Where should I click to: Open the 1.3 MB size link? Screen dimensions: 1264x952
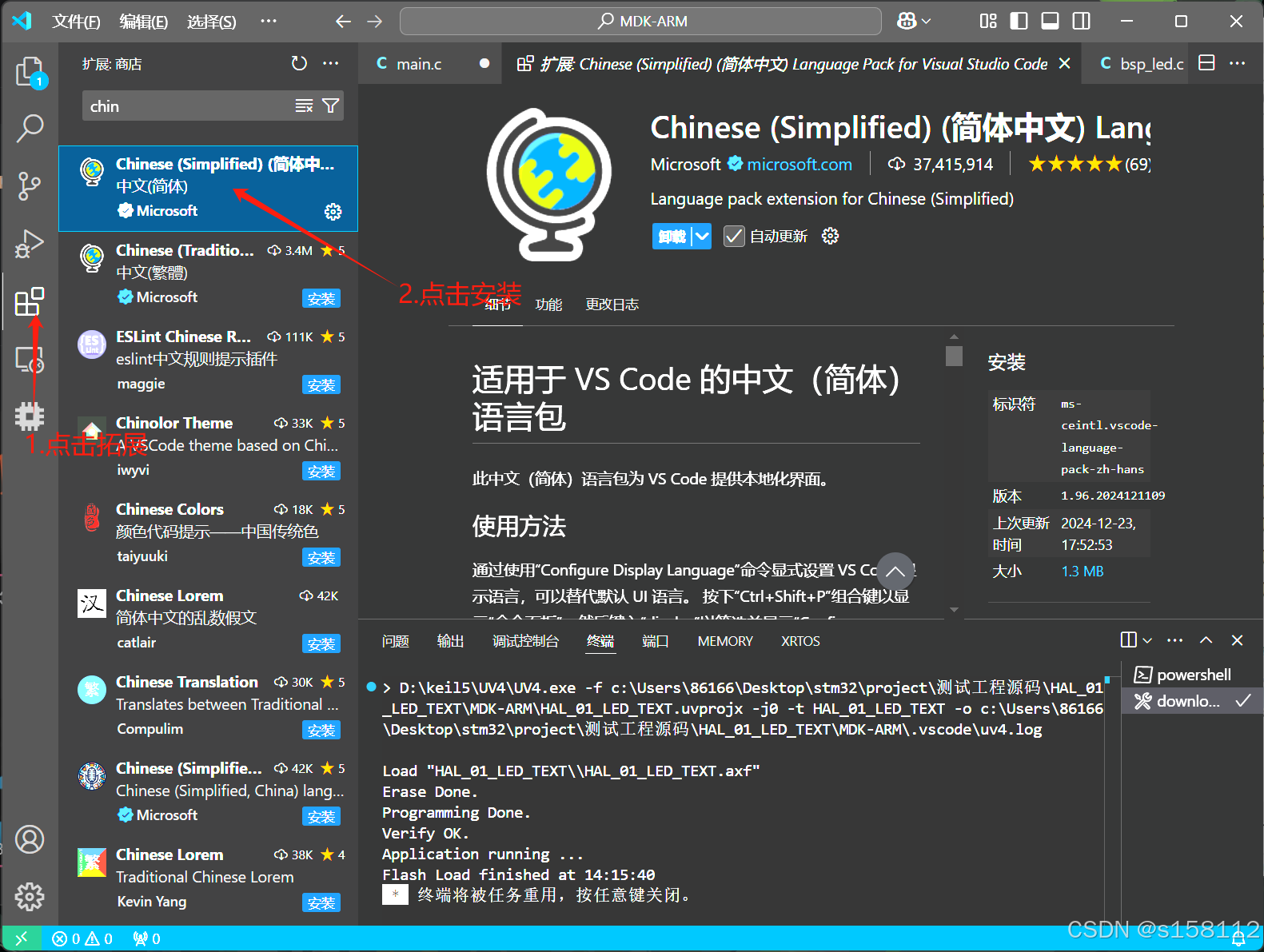1082,572
